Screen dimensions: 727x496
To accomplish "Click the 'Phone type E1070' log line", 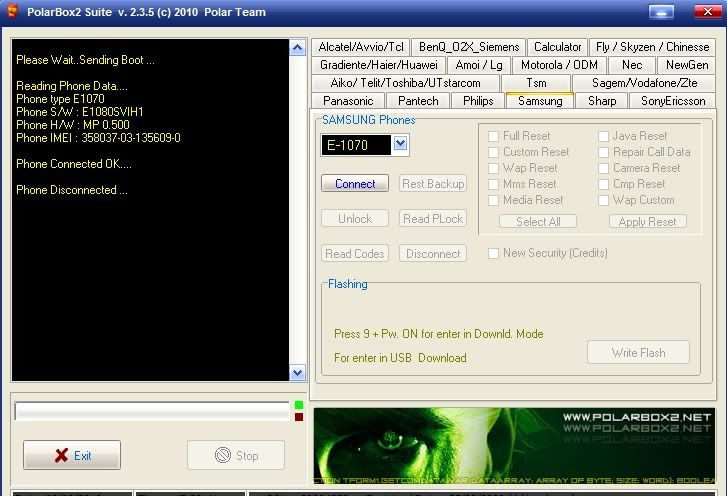I will (x=60, y=99).
